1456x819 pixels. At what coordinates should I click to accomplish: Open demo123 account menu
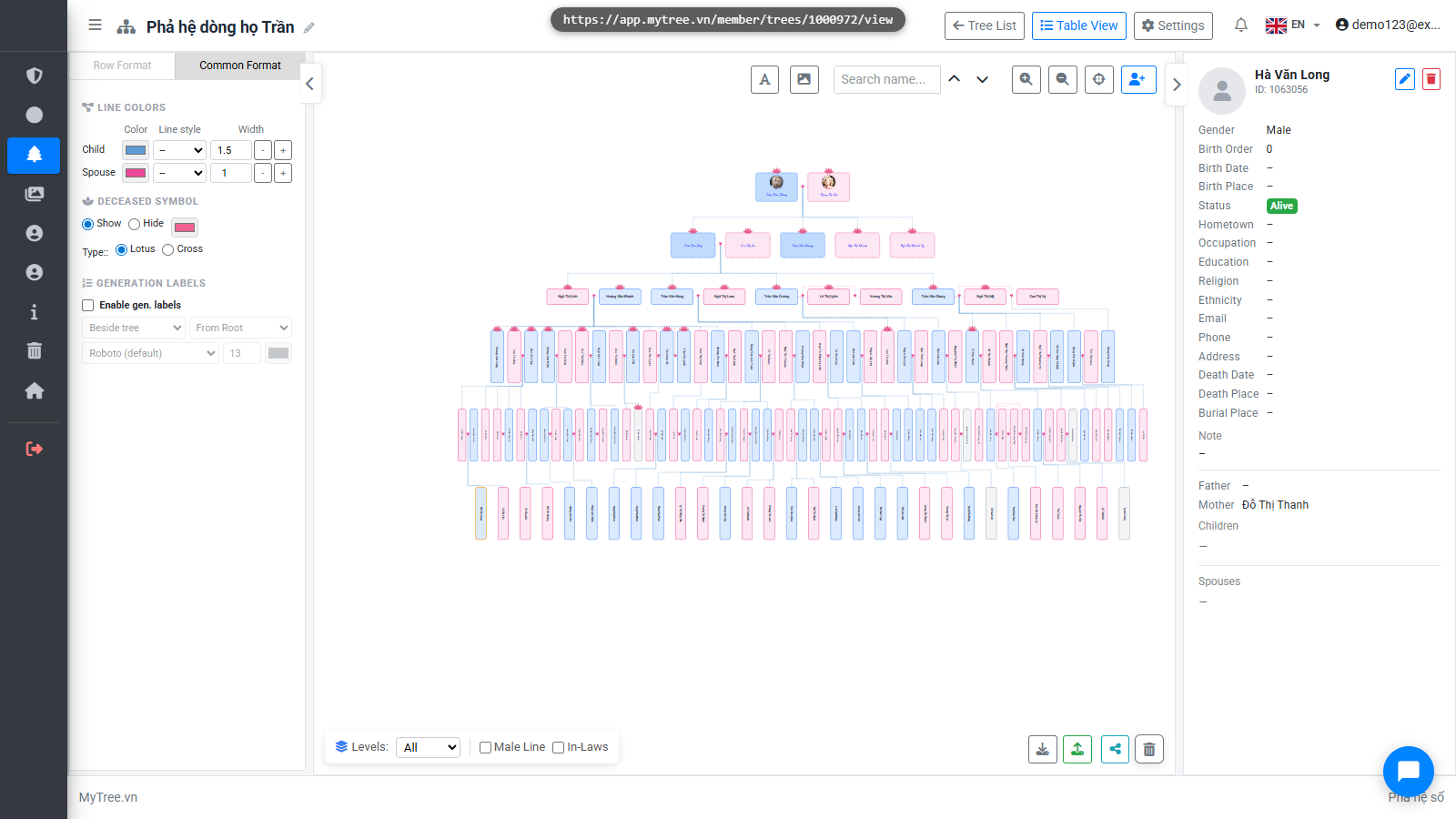pos(1388,25)
